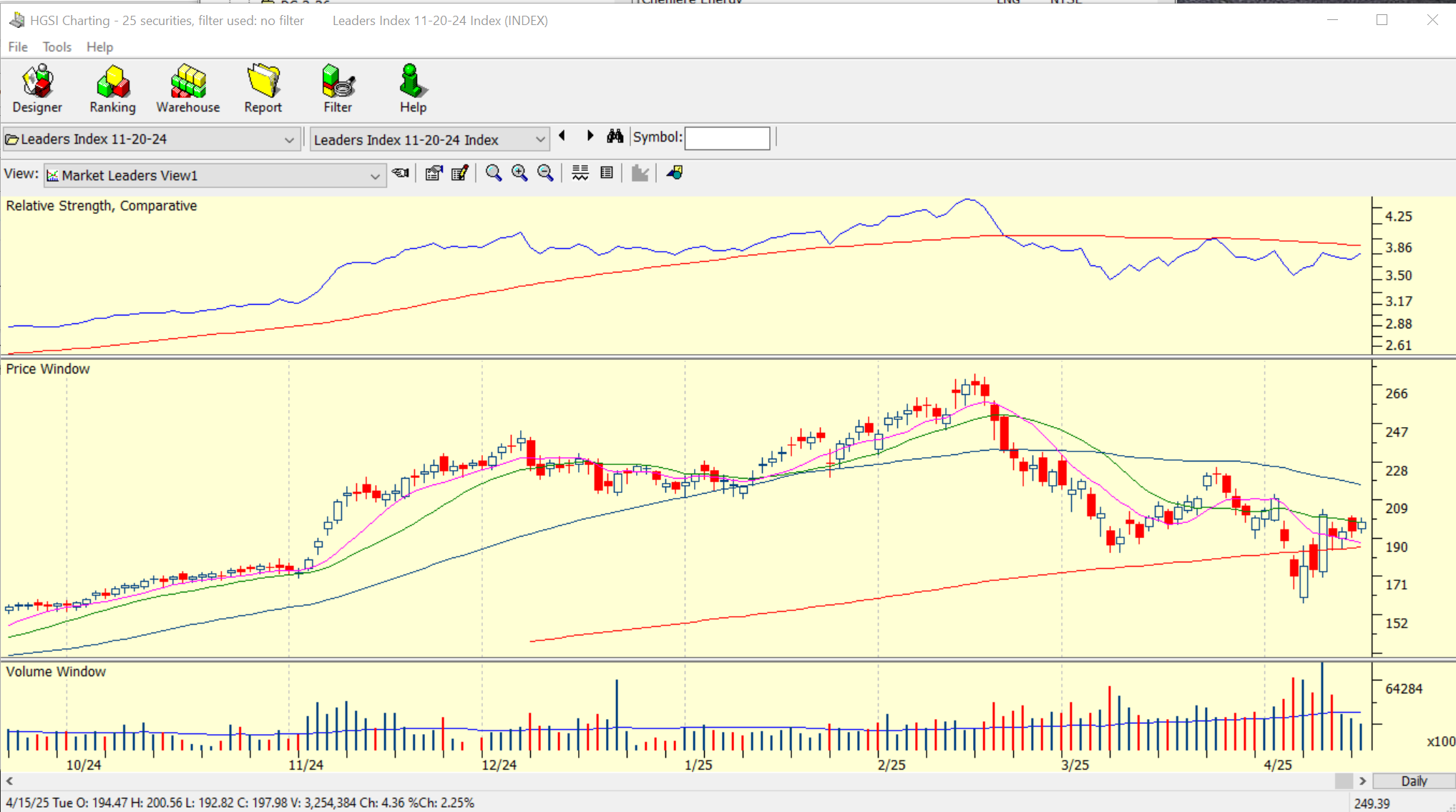This screenshot has height=812, width=1456.
Task: Click the 4/25 date axis label
Action: (x=1278, y=765)
